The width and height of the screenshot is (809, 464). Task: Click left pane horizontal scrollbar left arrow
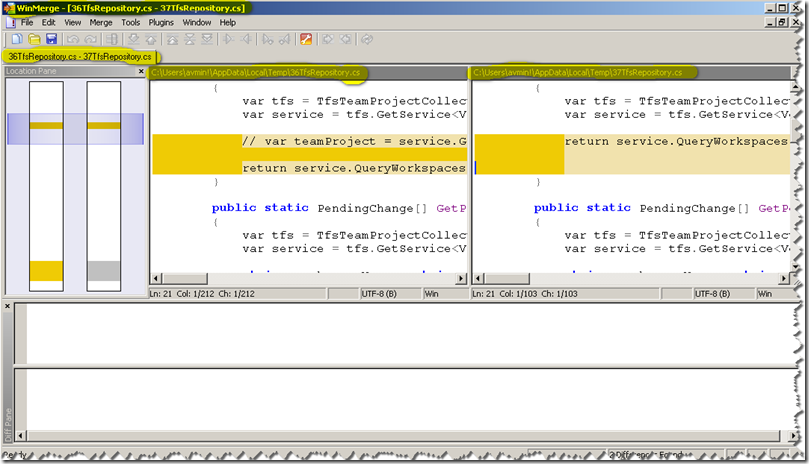coord(156,279)
